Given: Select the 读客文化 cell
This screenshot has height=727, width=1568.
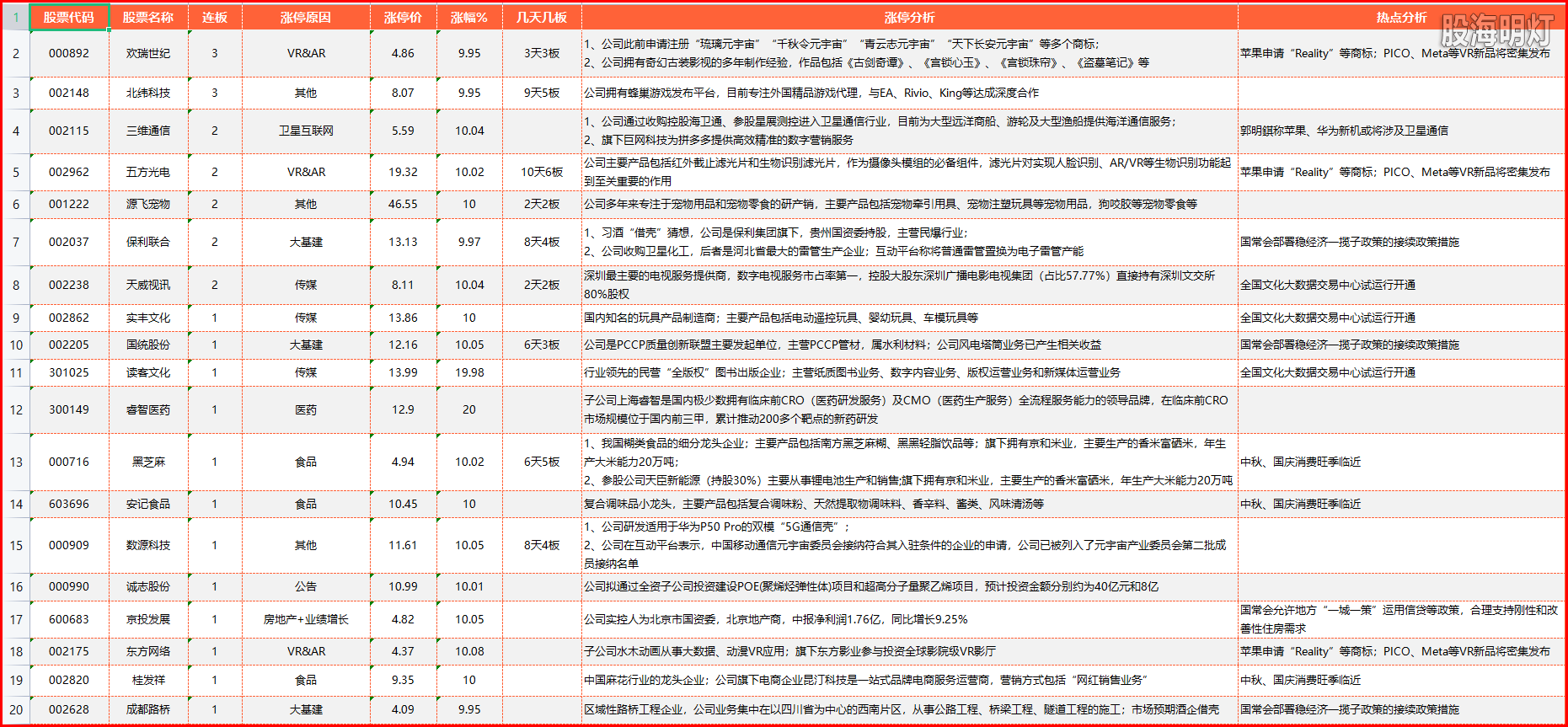Looking at the screenshot, I should click(148, 372).
